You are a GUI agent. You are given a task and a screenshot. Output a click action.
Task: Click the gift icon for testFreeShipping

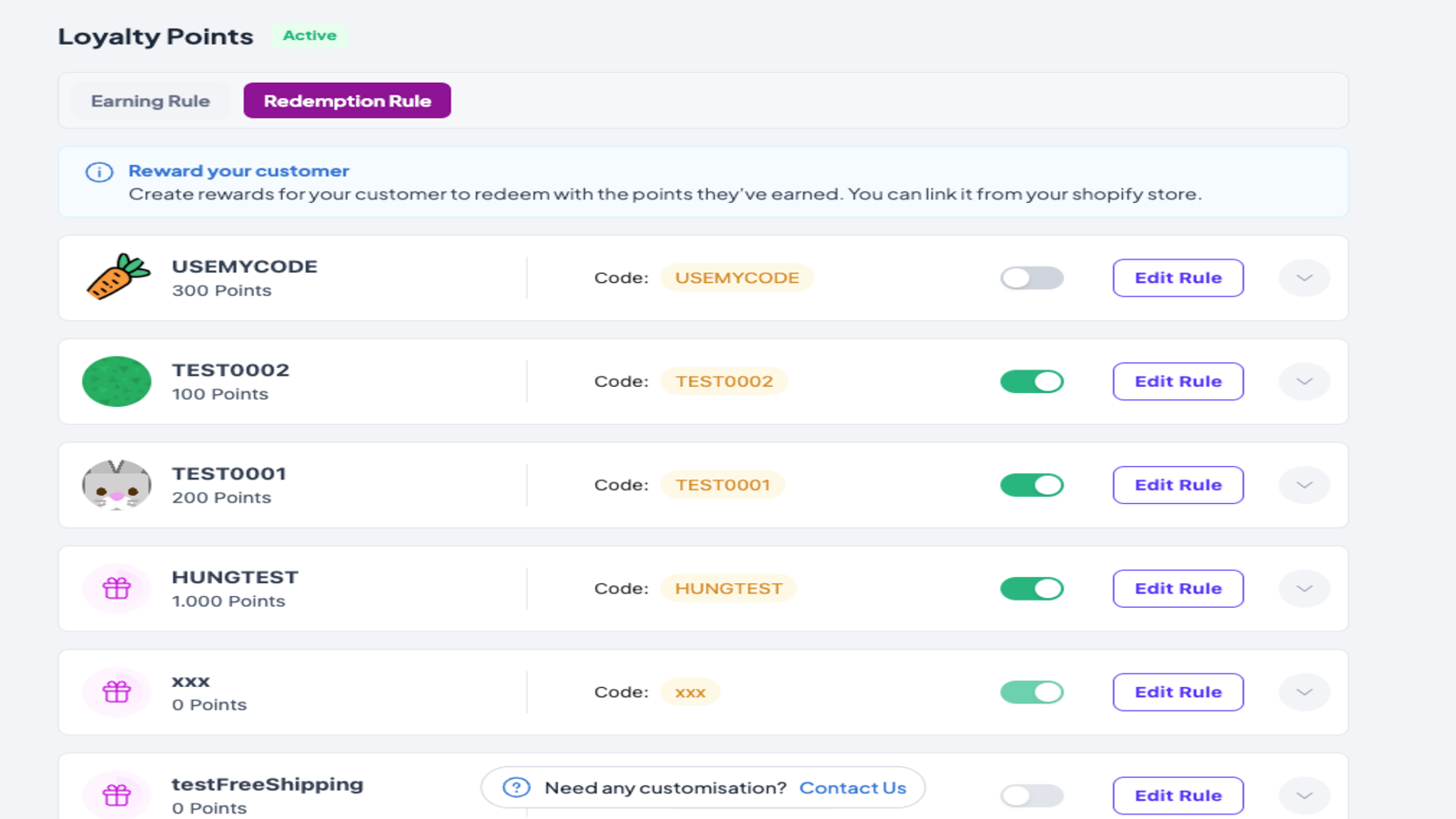(x=116, y=795)
